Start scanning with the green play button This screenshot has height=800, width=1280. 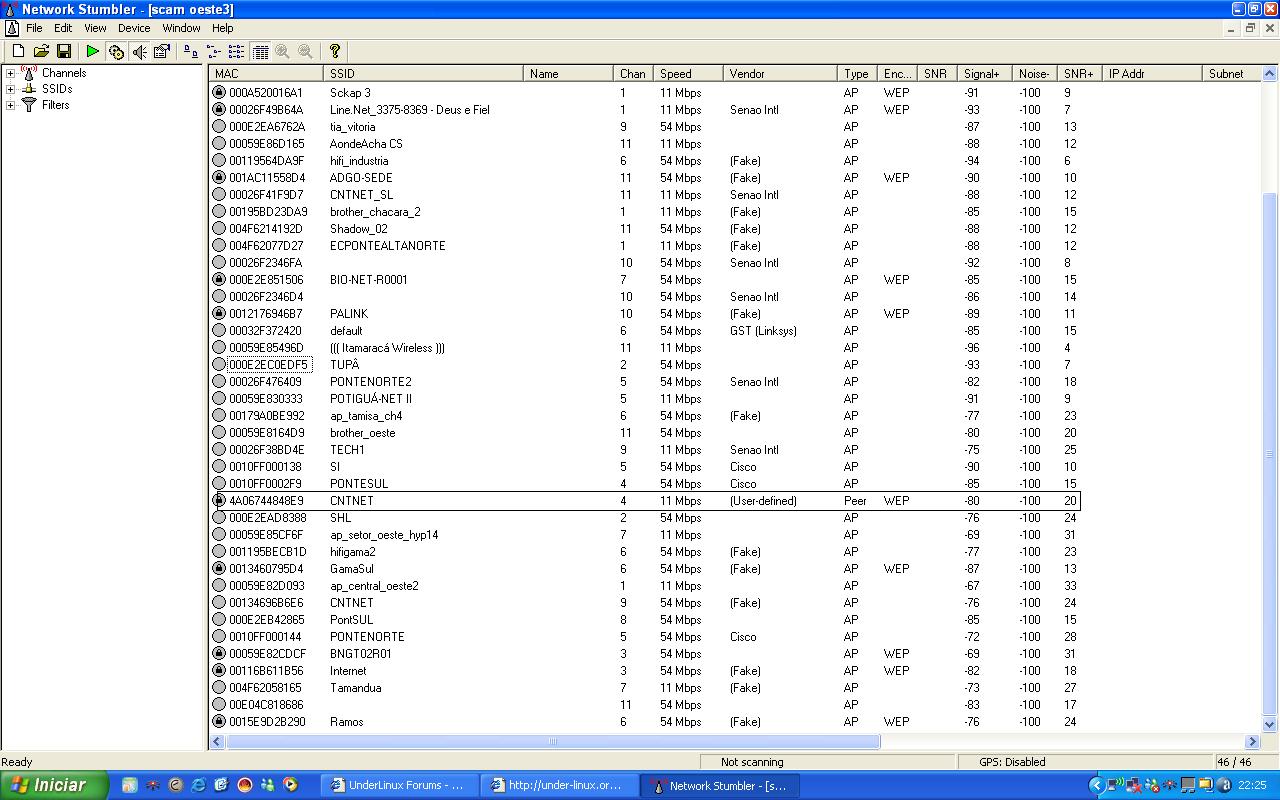[92, 51]
